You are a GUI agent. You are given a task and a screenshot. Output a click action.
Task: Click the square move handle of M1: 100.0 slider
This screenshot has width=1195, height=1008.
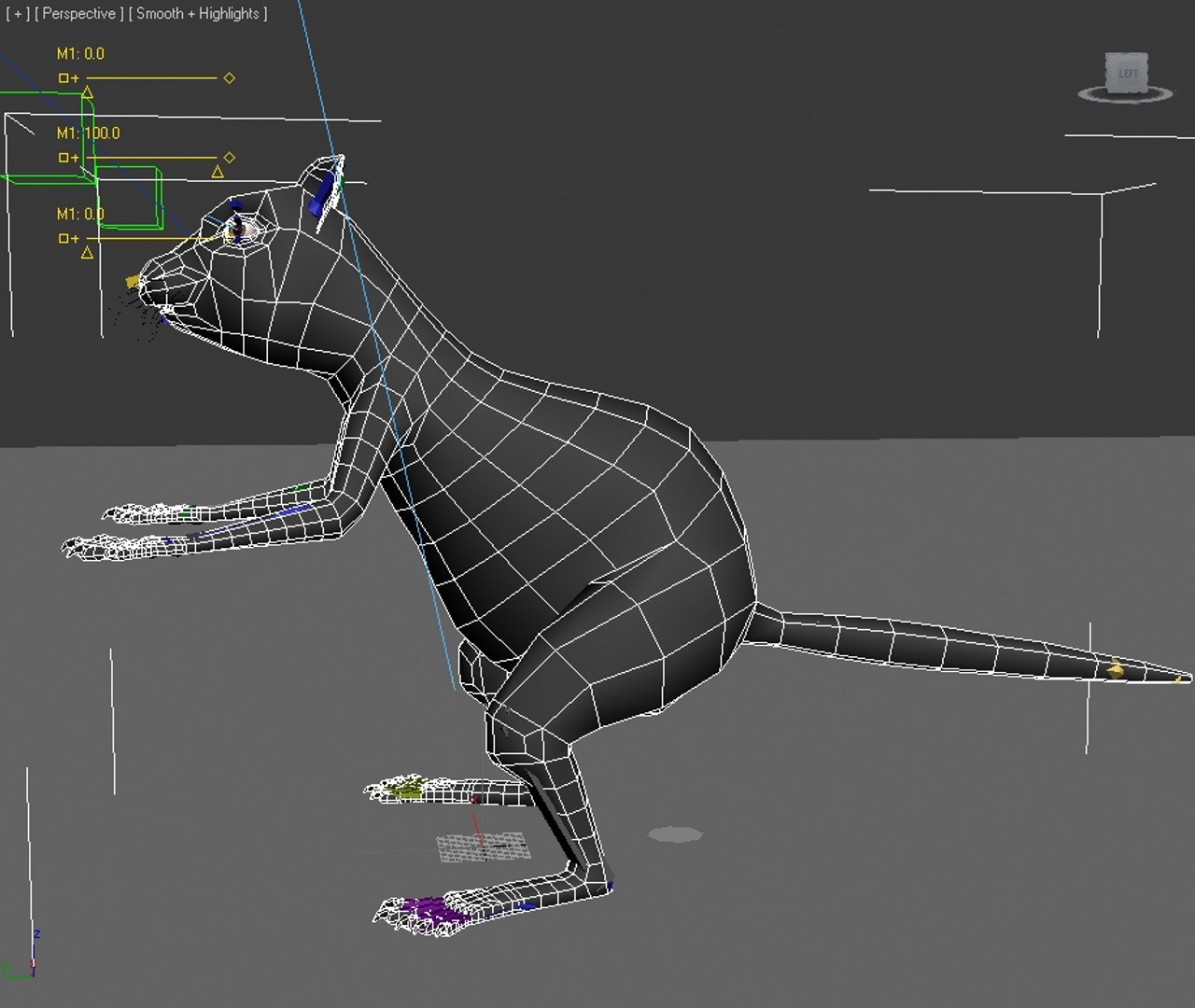coord(63,158)
